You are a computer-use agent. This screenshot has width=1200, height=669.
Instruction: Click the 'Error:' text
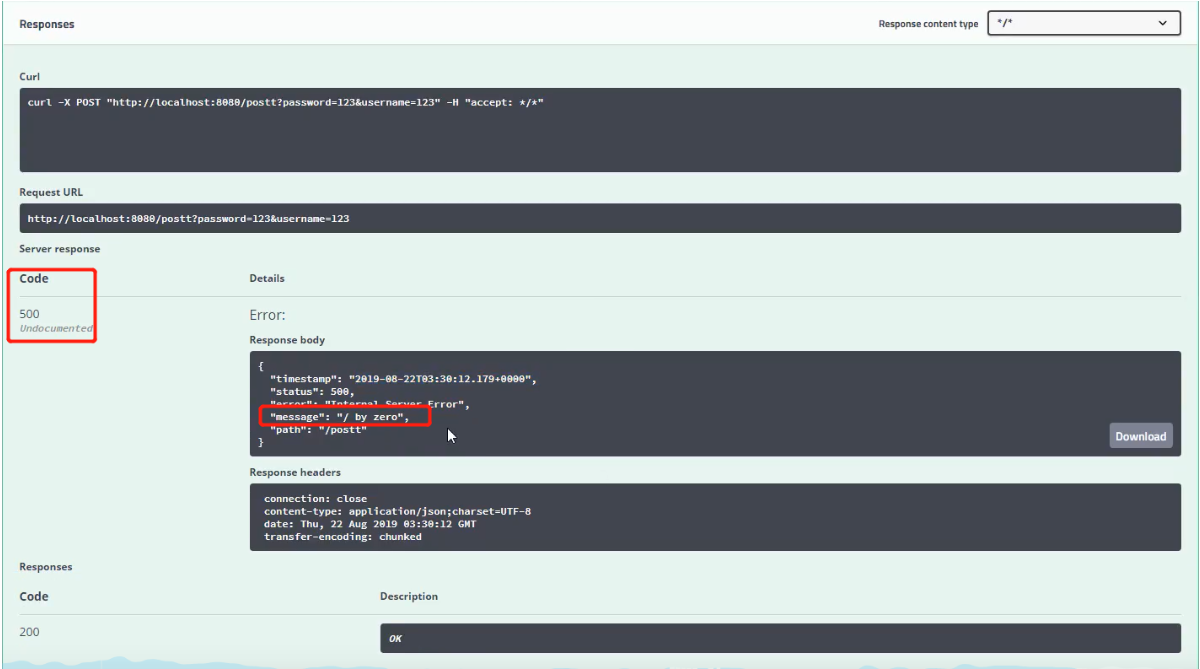click(268, 315)
